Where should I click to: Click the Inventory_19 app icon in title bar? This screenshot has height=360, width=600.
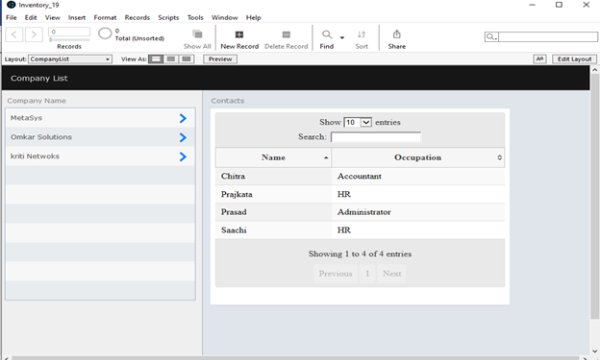(11, 5)
